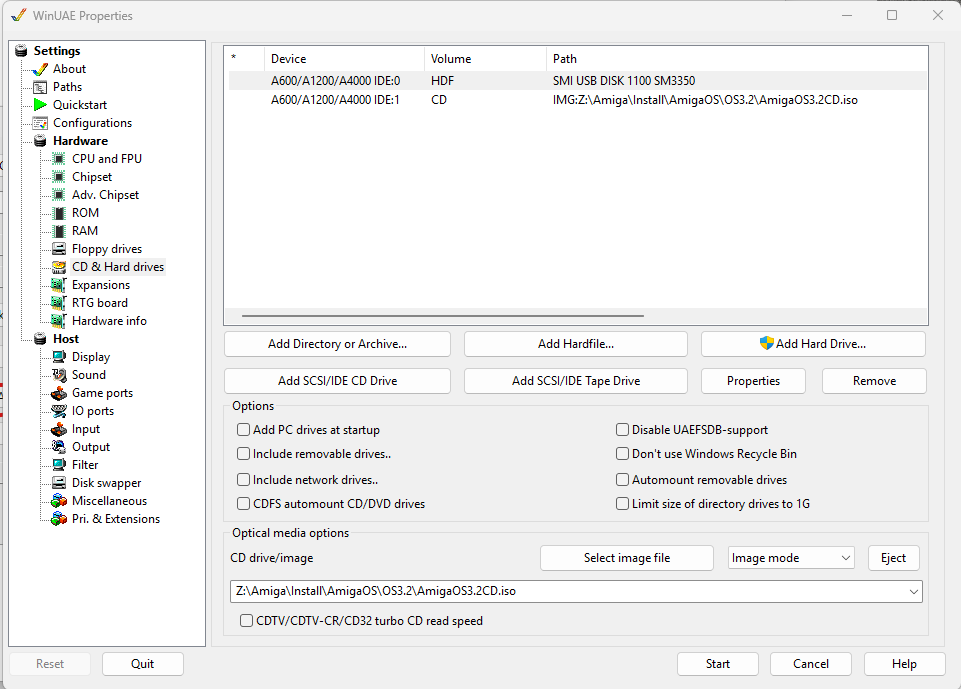Screen dimensions: 961x689
Task: Open the Disk swapper icon
Action: (59, 483)
